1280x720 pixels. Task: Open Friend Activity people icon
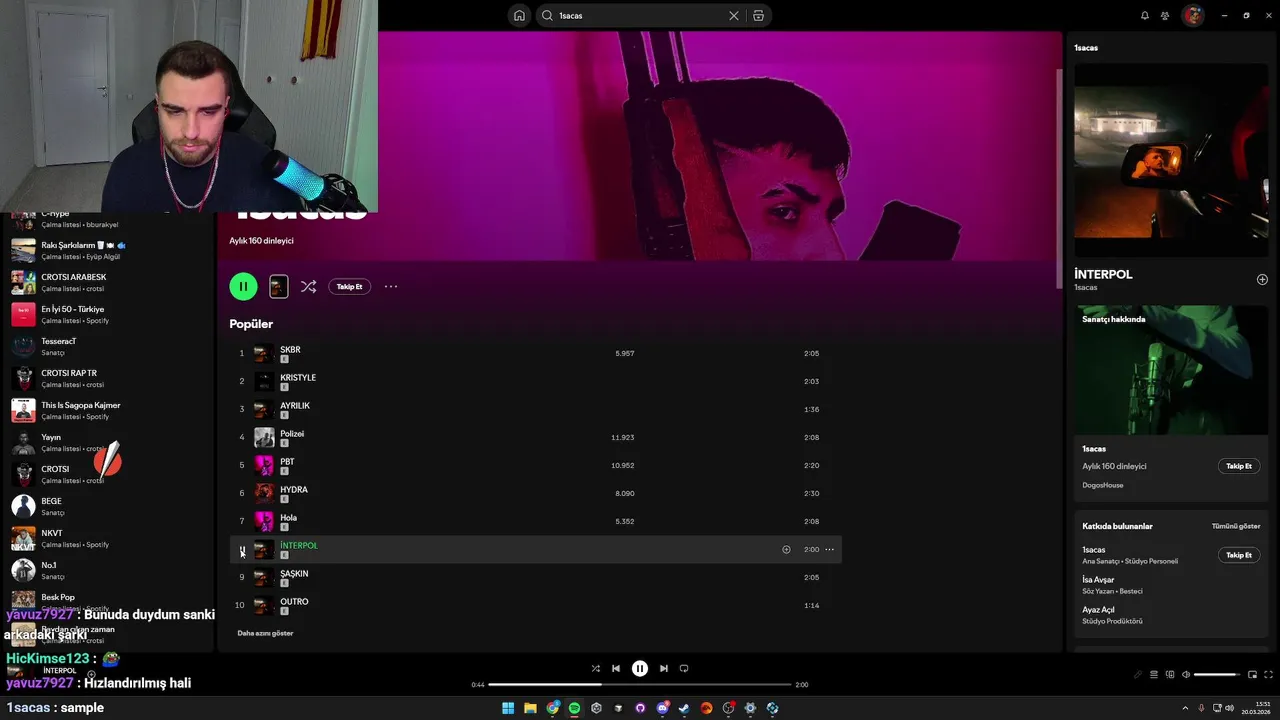(1165, 15)
